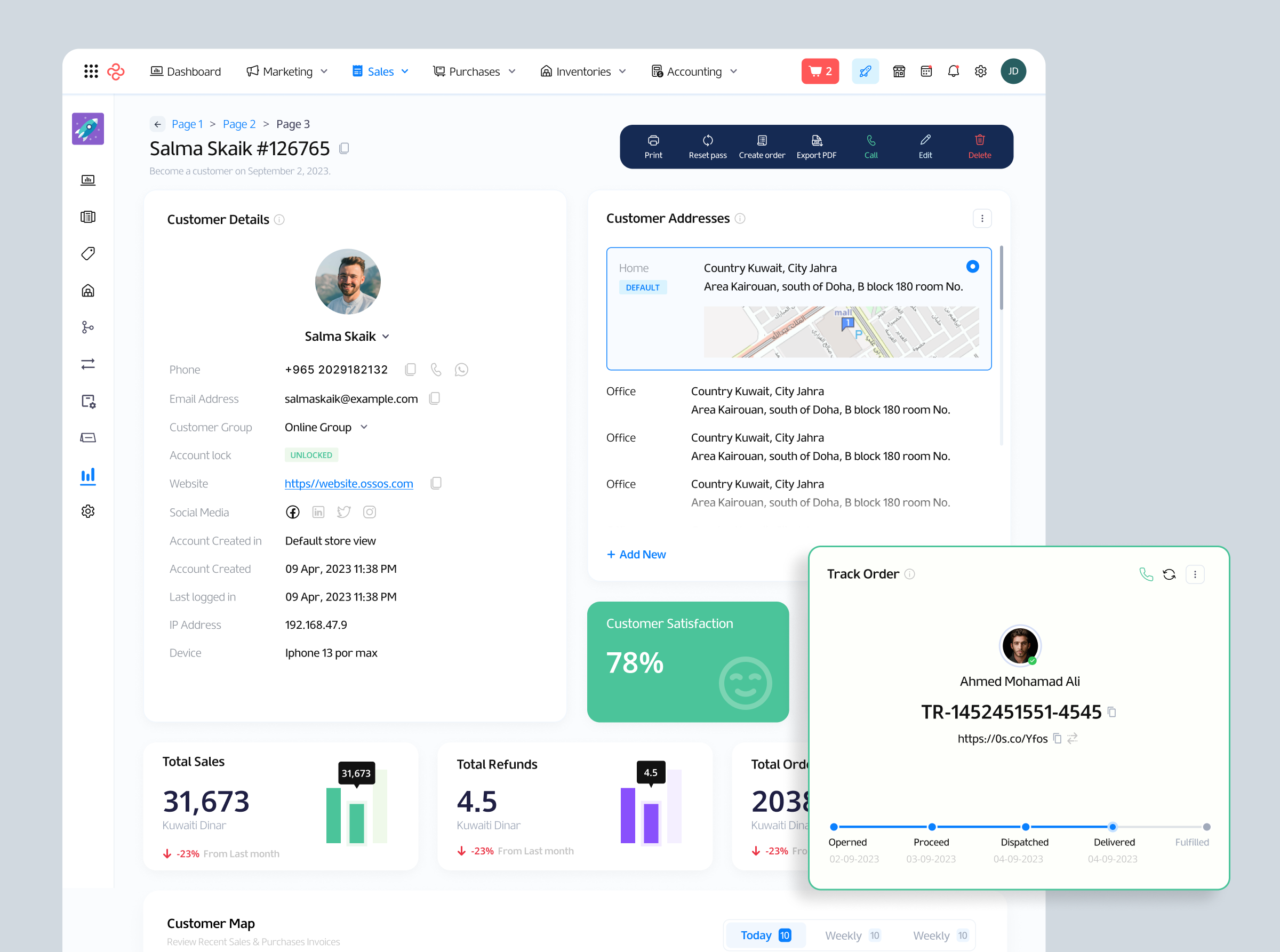Click the Call button in the action toolbar
The height and width of the screenshot is (952, 1280).
[870, 146]
